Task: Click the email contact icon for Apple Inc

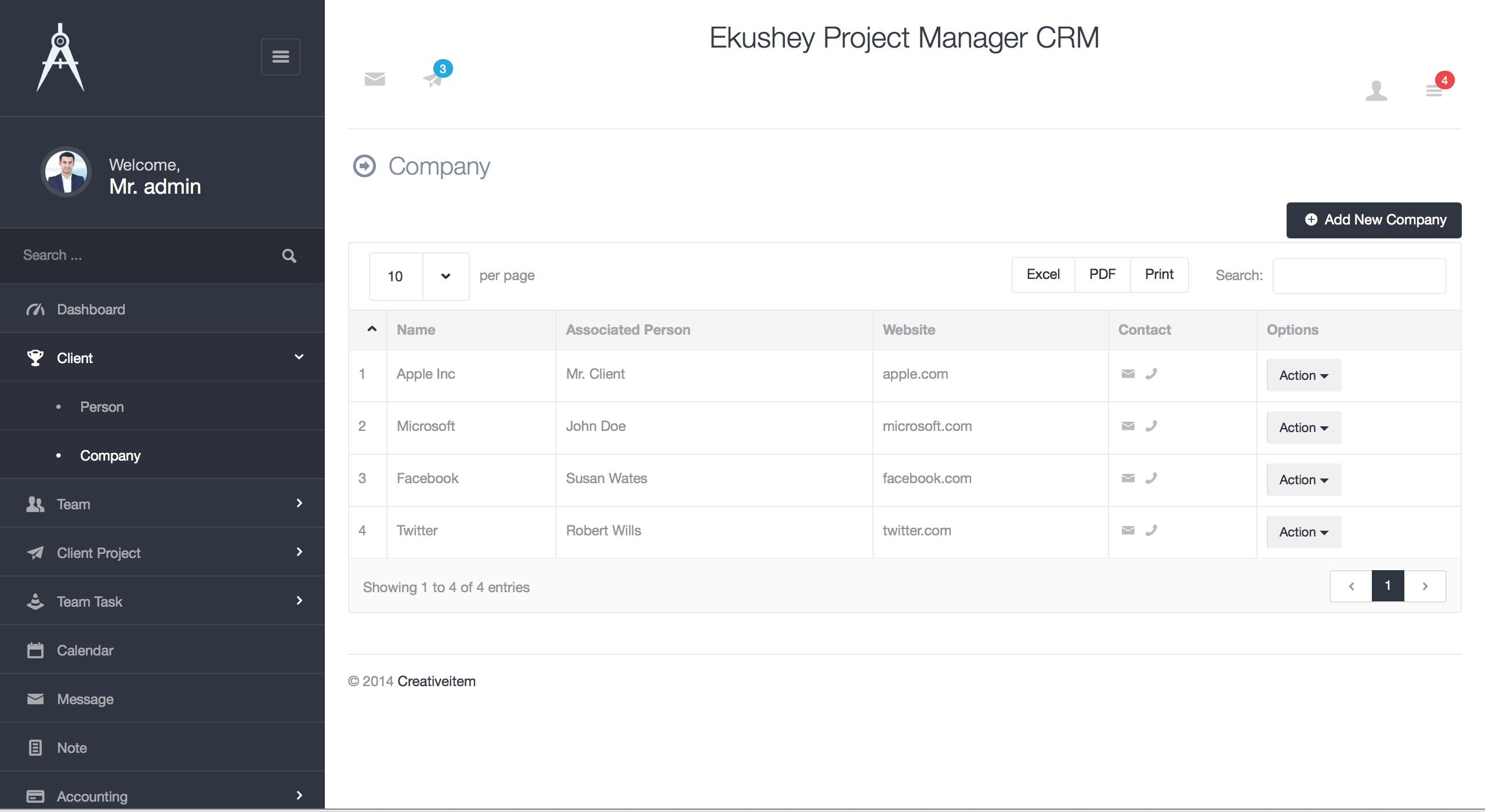Action: coord(1129,374)
